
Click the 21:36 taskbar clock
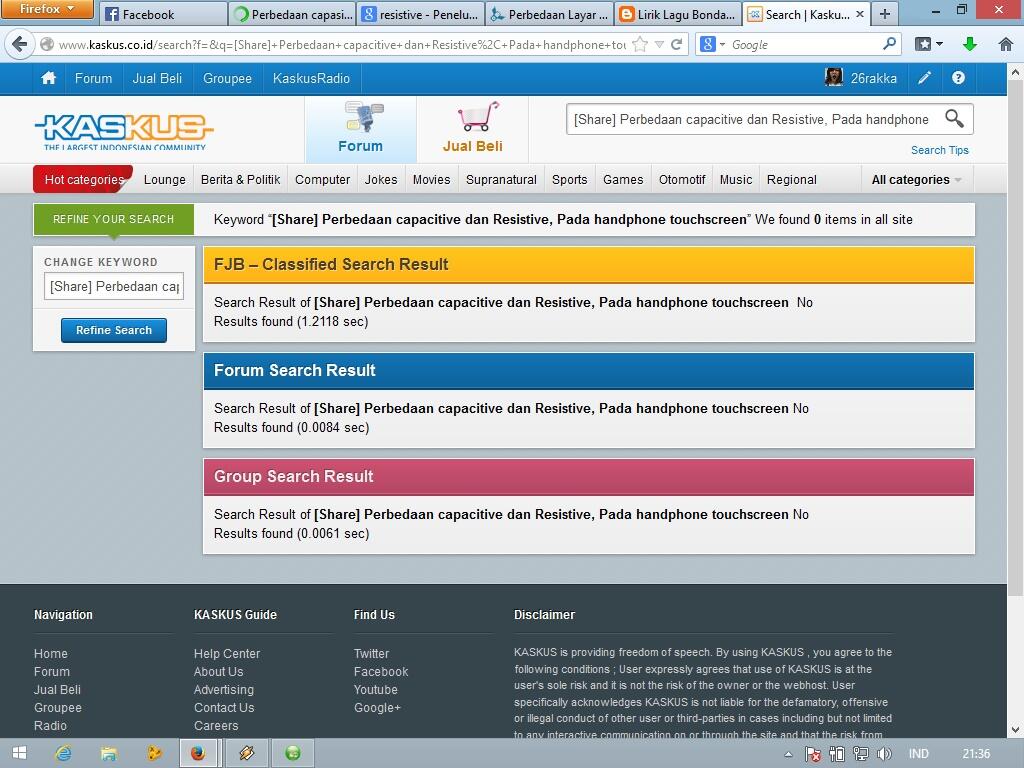pos(976,754)
